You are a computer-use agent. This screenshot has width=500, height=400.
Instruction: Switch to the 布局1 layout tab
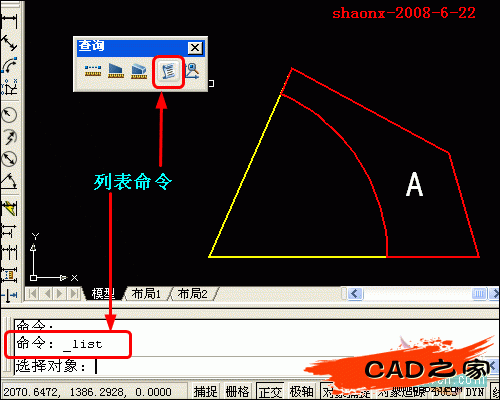[146, 294]
